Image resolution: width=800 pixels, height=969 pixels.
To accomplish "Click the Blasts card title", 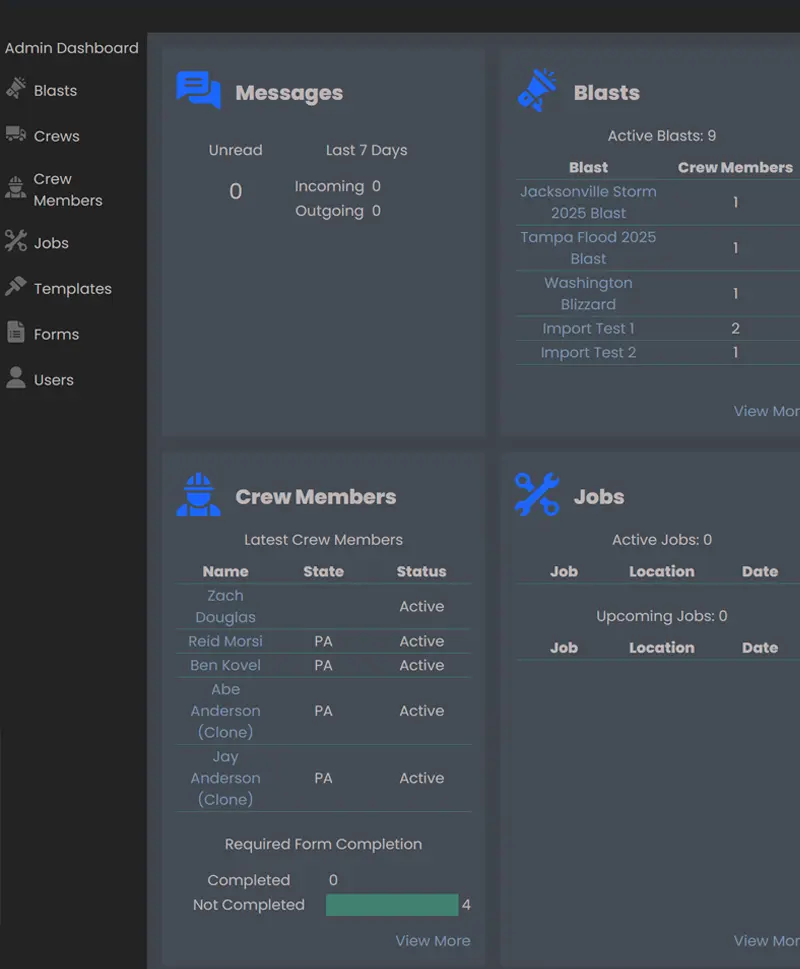I will [x=607, y=93].
